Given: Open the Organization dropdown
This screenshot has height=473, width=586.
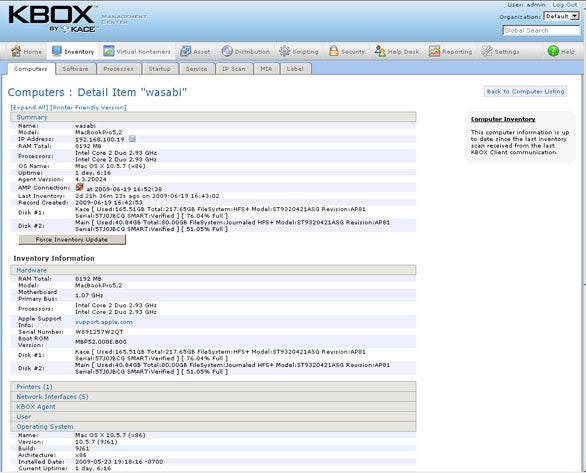Looking at the screenshot, I should click(562, 16).
